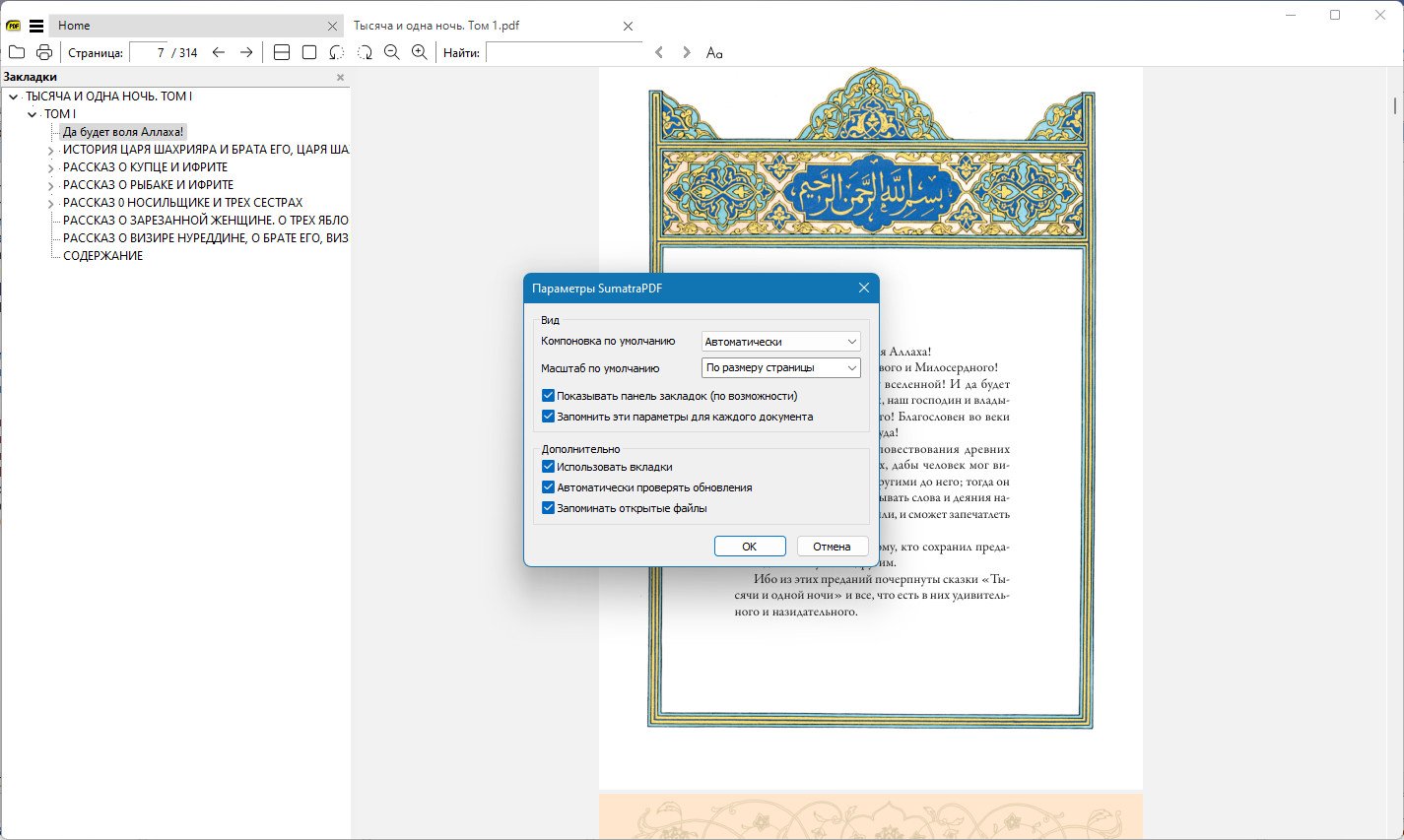Click the vertical document scrollbar thumb
This screenshot has width=1404, height=840.
pos(1395,105)
